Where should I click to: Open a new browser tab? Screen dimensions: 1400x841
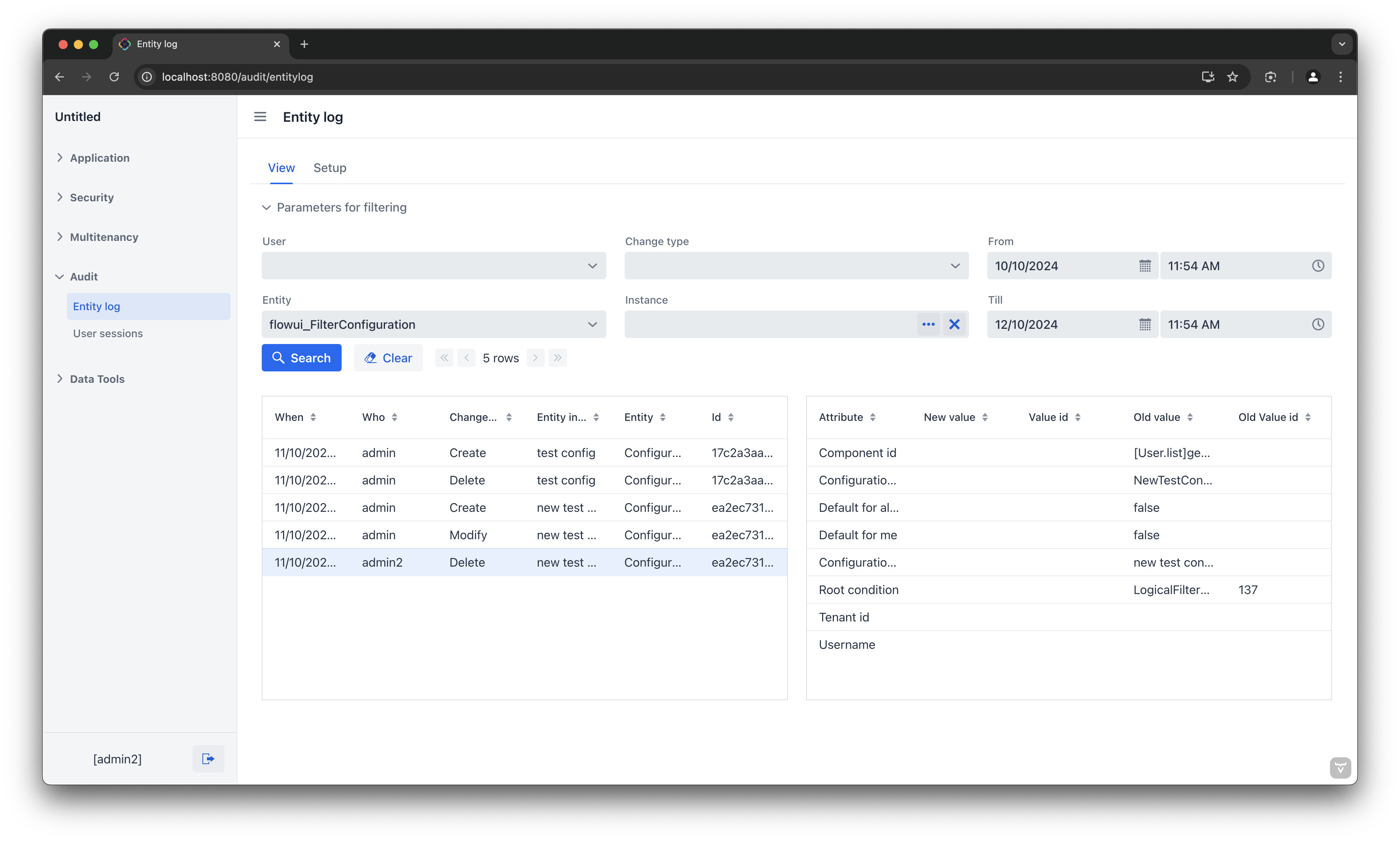tap(304, 44)
